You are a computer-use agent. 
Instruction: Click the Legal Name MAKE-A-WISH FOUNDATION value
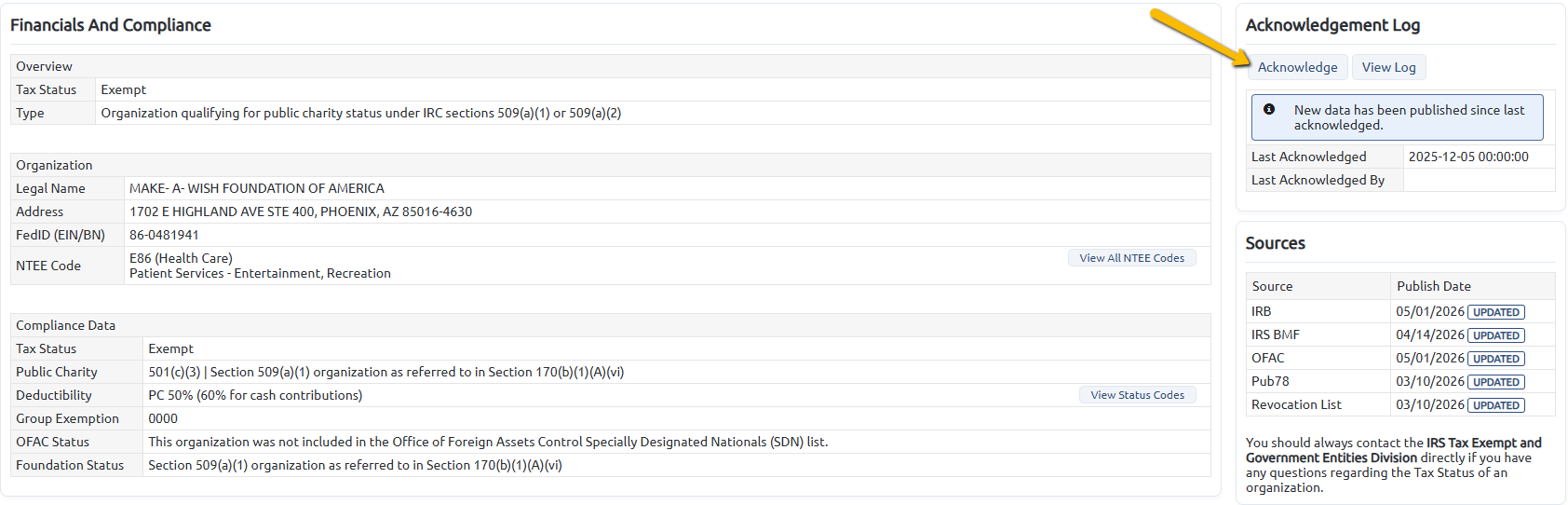click(x=257, y=188)
